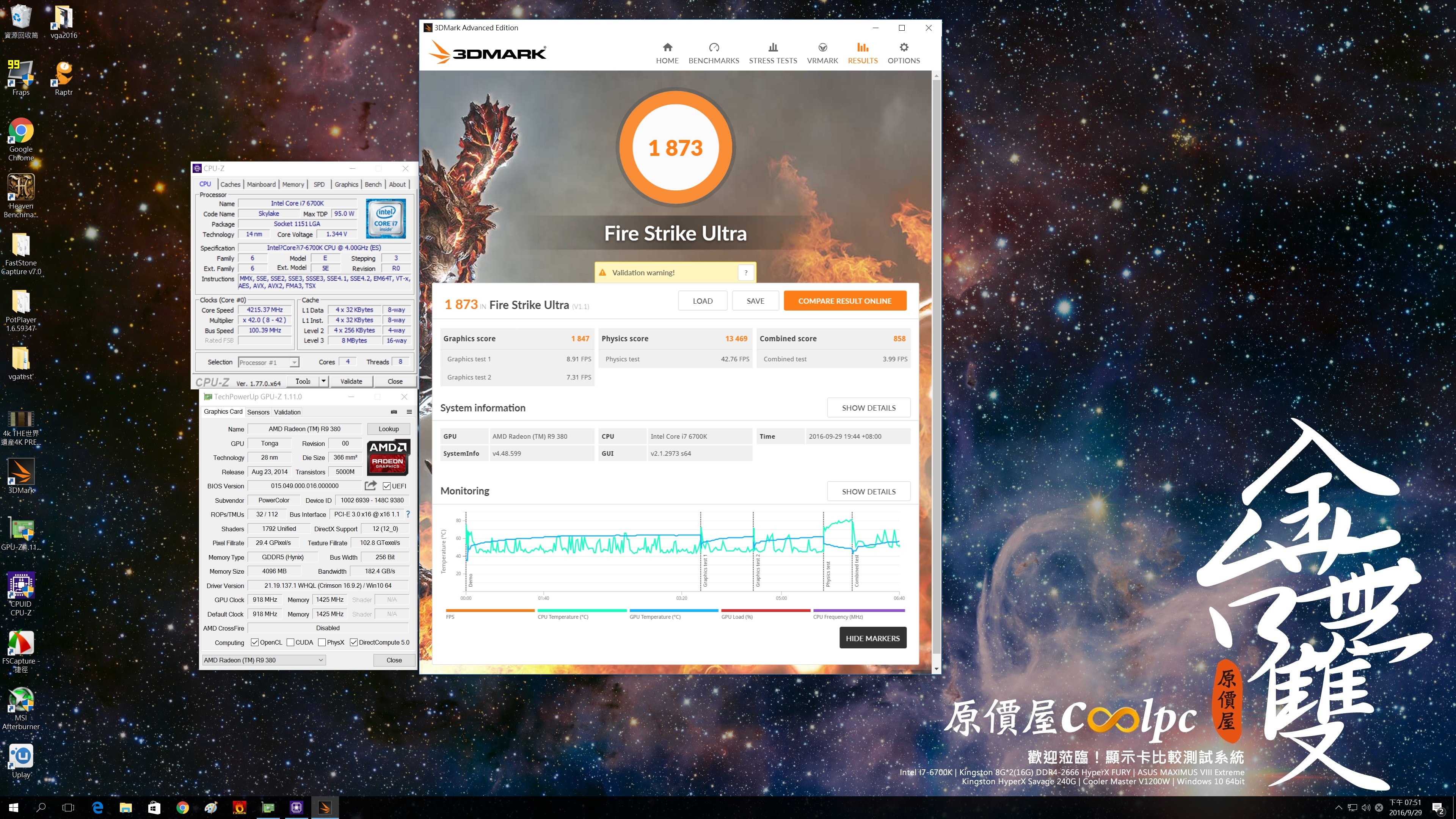
Task: Toggle the DirectCompute 5.0 checkbox
Action: click(x=353, y=642)
